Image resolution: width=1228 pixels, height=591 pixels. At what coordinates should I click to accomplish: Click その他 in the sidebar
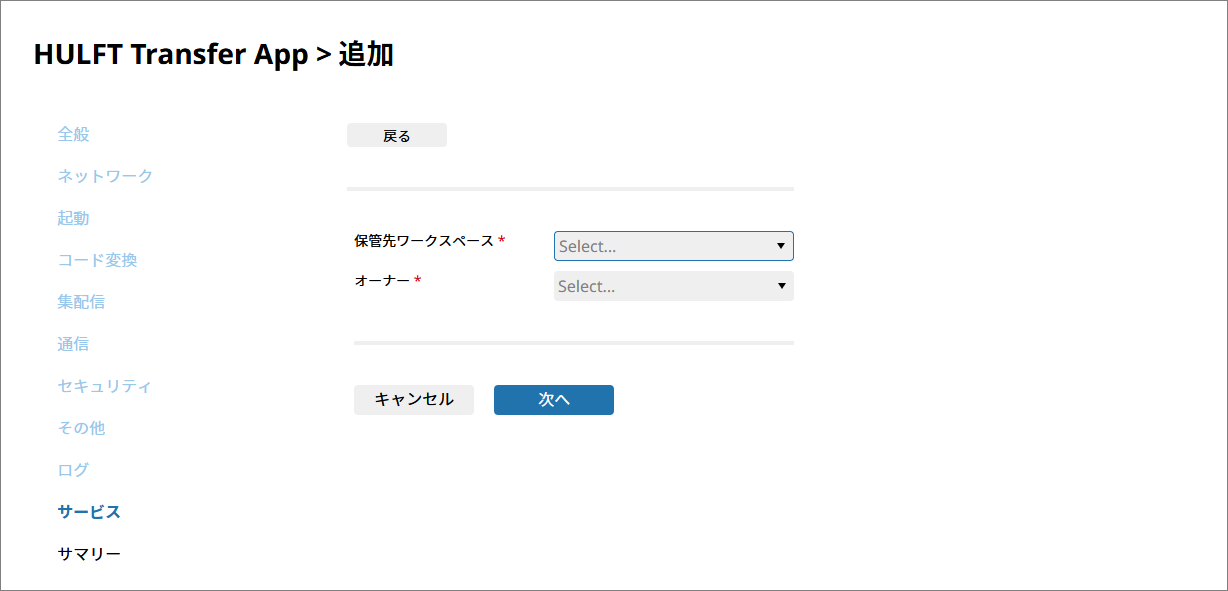click(x=81, y=428)
